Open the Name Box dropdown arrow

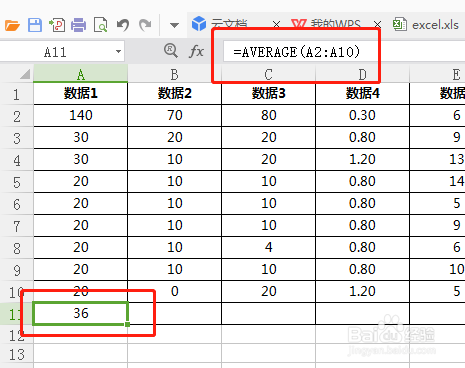point(118,52)
